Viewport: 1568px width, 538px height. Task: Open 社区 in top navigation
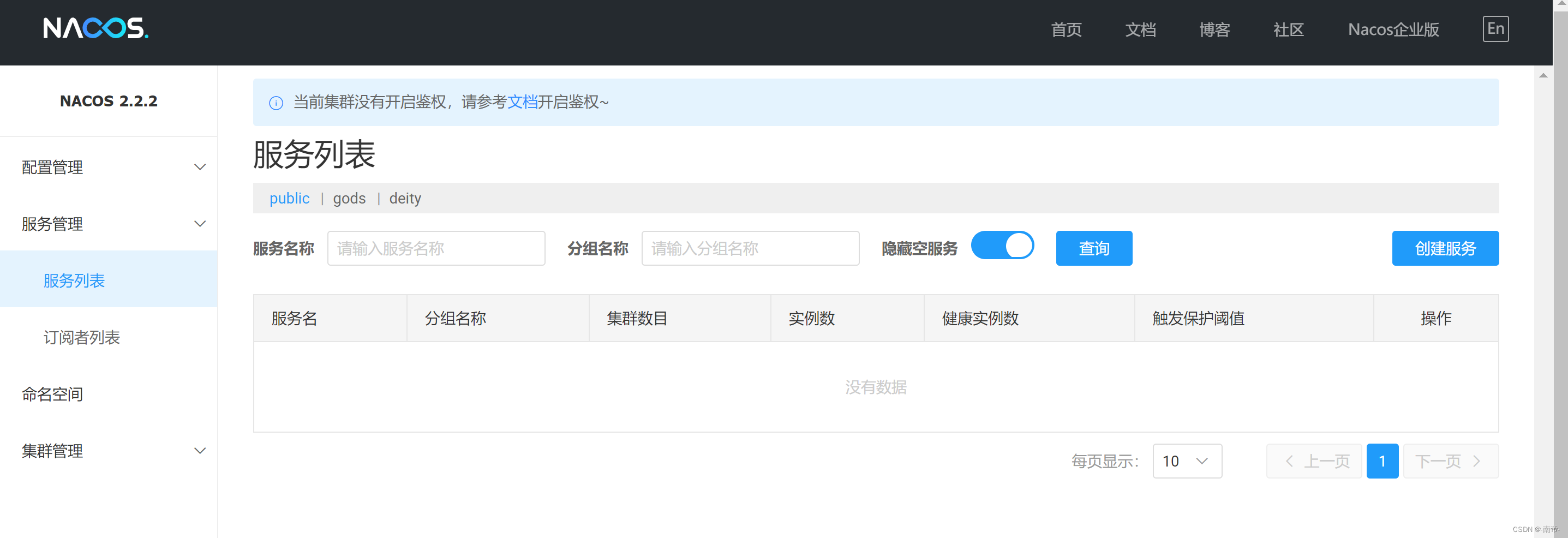(1288, 29)
